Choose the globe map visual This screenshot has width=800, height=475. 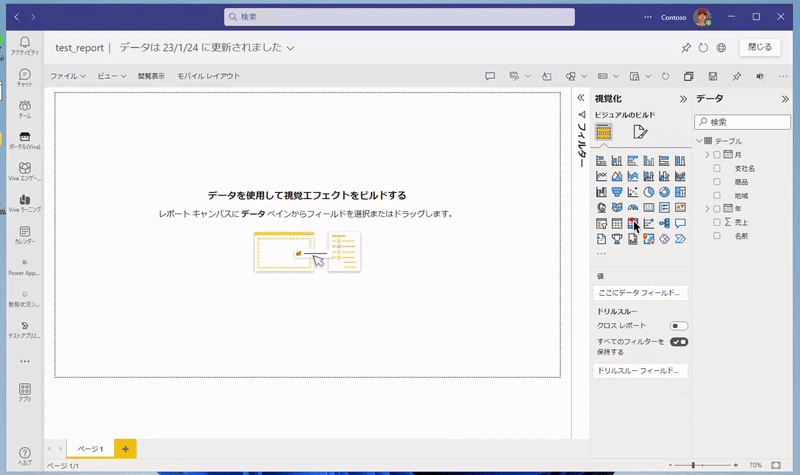(x=601, y=208)
